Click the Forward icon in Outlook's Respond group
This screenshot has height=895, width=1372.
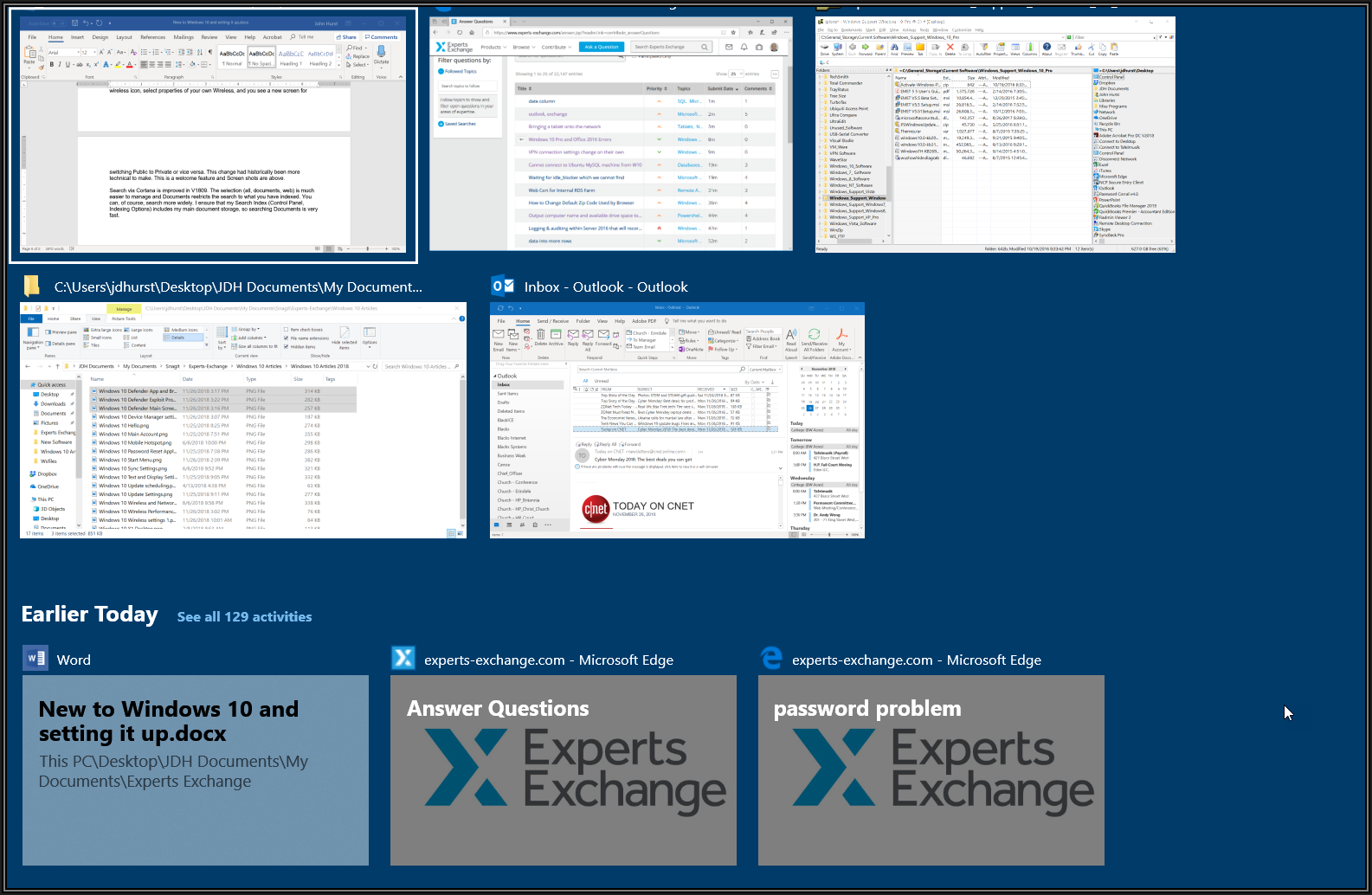coord(603,337)
